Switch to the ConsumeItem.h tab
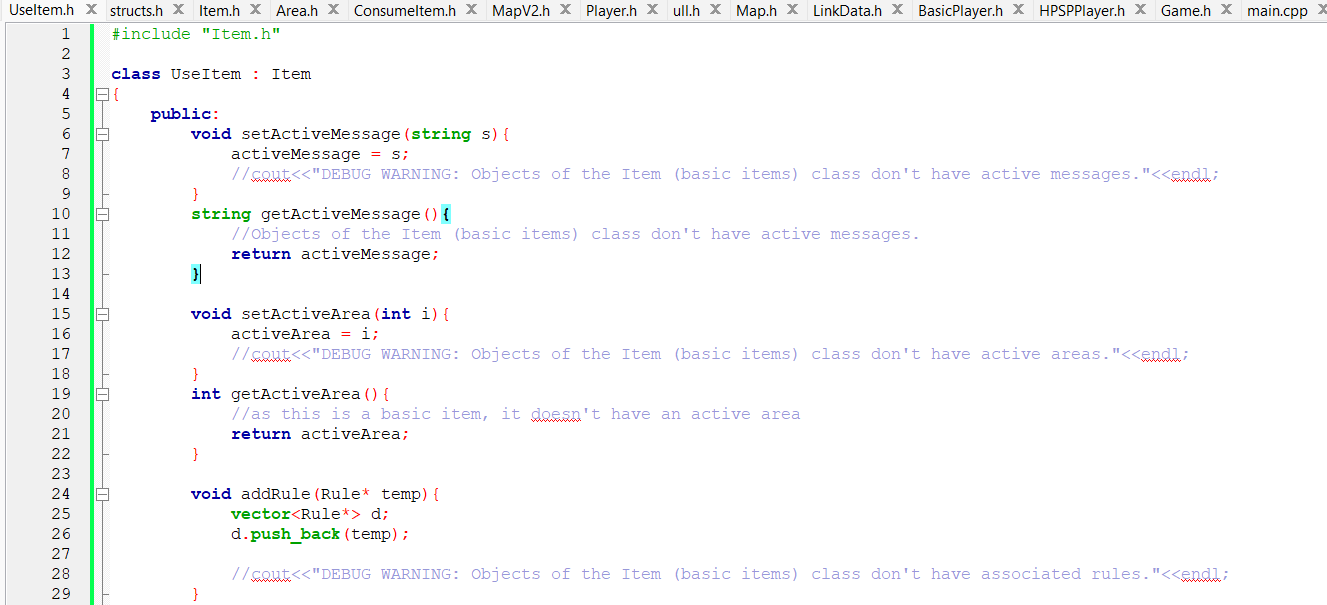Screen dimensions: 1327x605 404,9
